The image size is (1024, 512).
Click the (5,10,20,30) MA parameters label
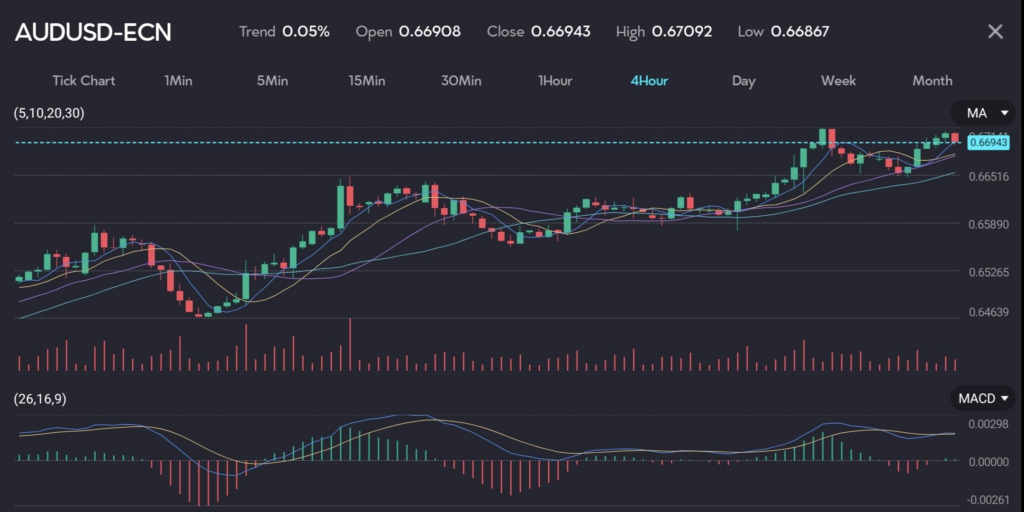(49, 113)
